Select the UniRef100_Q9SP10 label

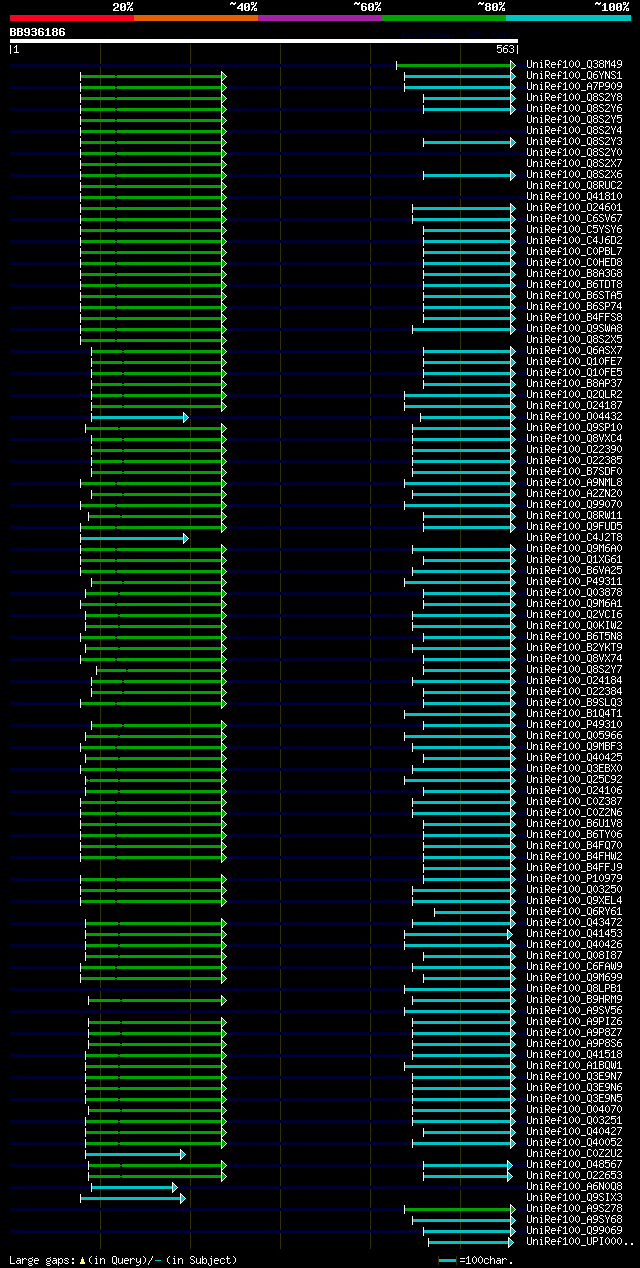pos(576,428)
